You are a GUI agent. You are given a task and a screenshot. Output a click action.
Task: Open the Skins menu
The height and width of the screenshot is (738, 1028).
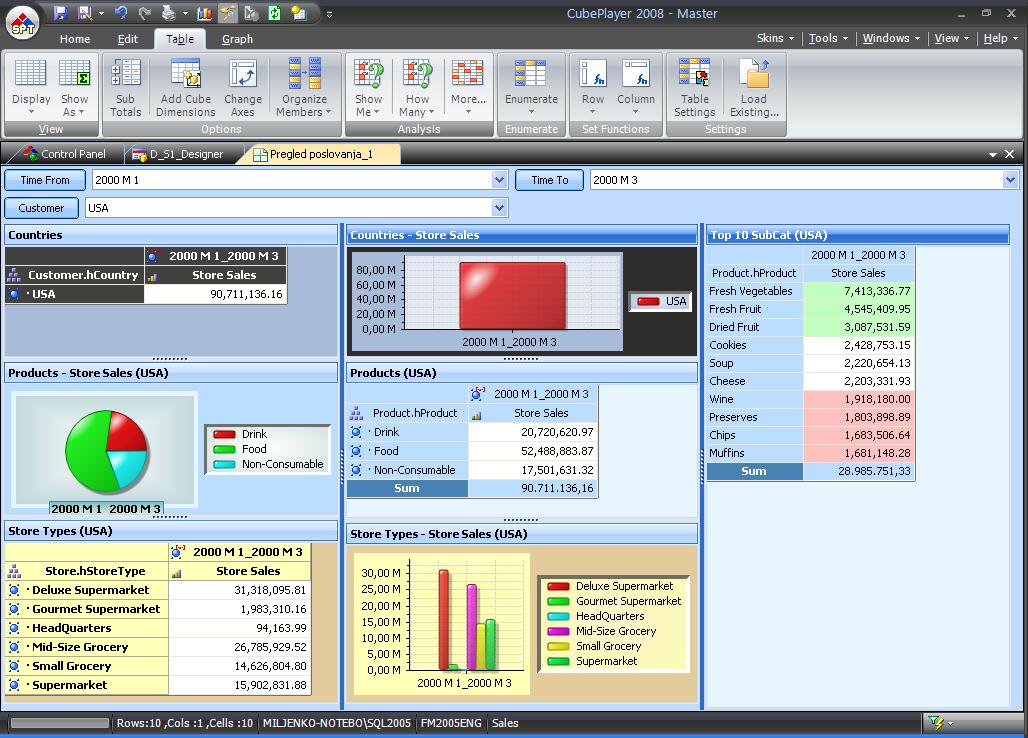click(x=775, y=38)
